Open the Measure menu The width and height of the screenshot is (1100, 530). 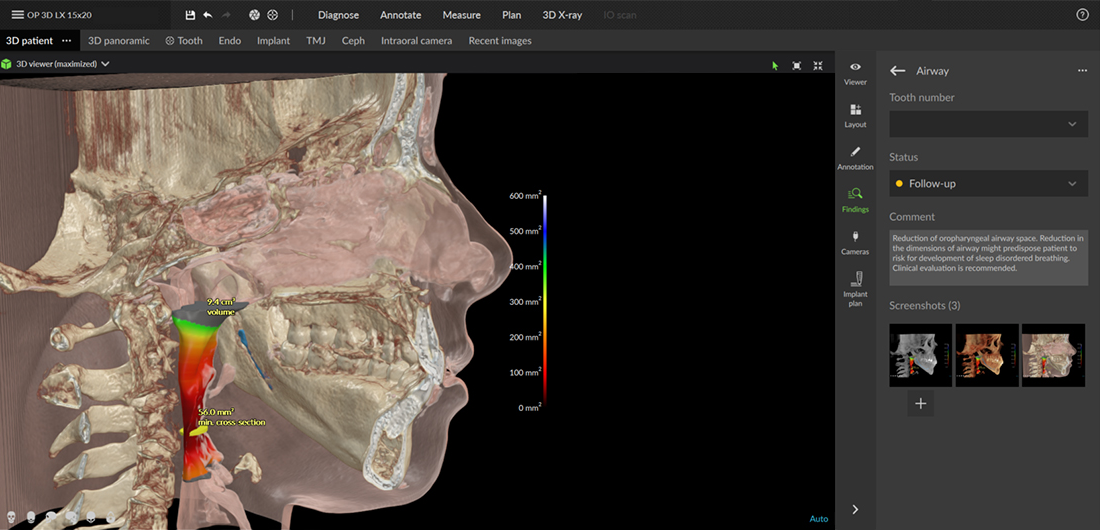click(x=461, y=15)
